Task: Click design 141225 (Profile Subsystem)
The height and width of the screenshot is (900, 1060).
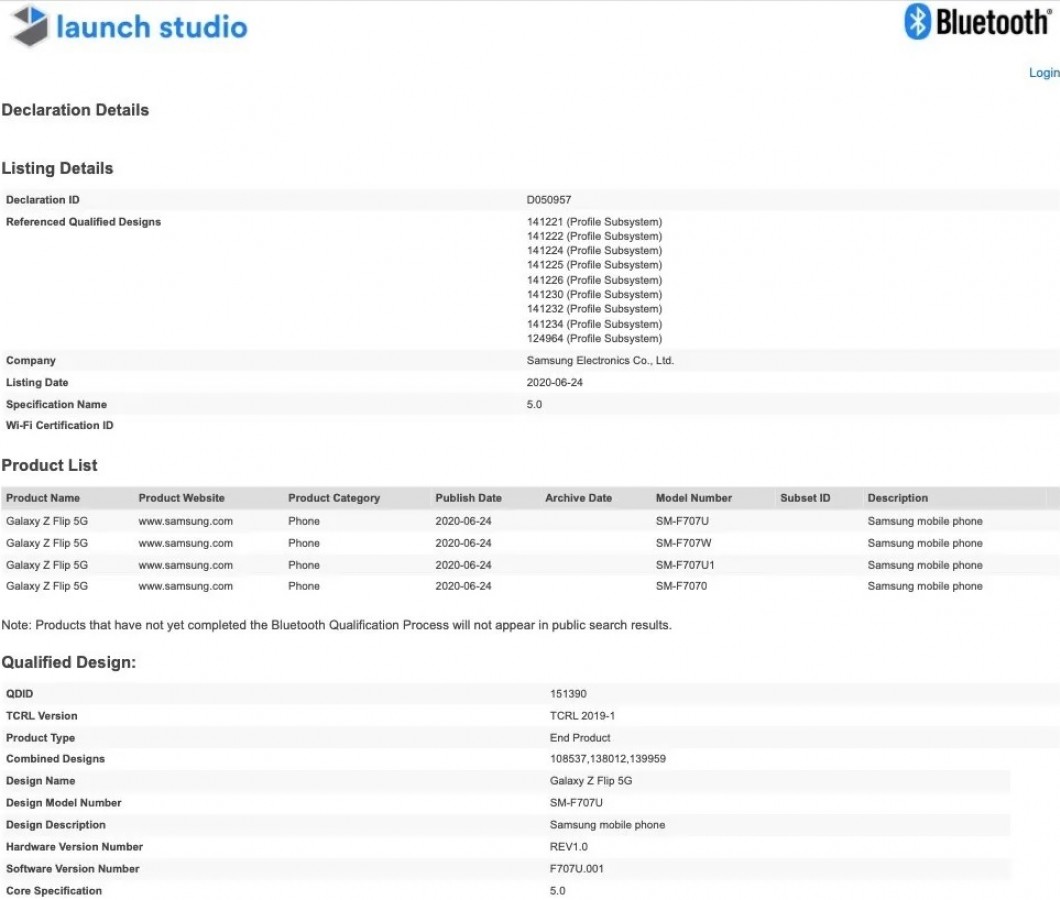Action: [x=594, y=265]
